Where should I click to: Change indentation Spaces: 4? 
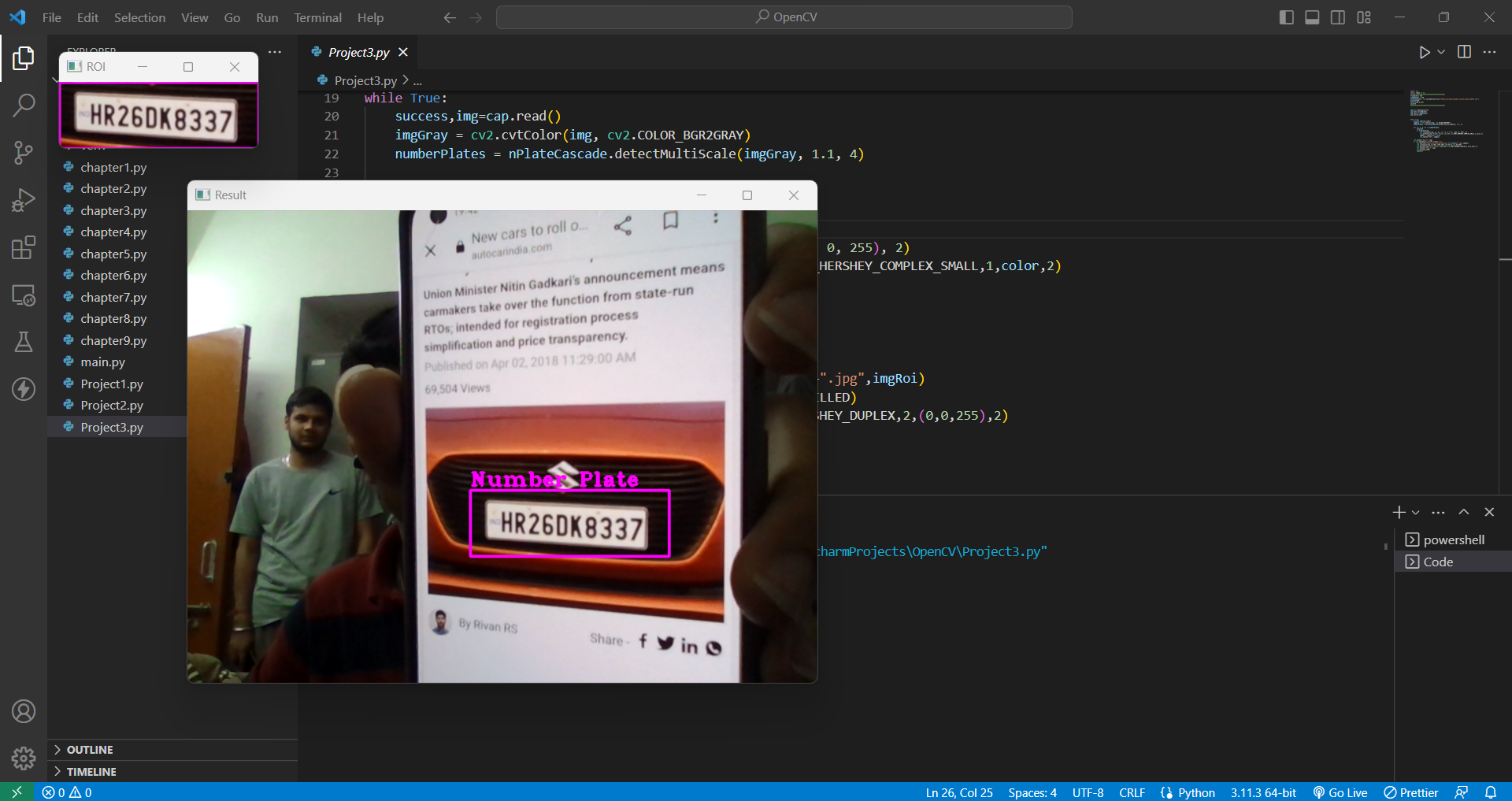[1032, 792]
